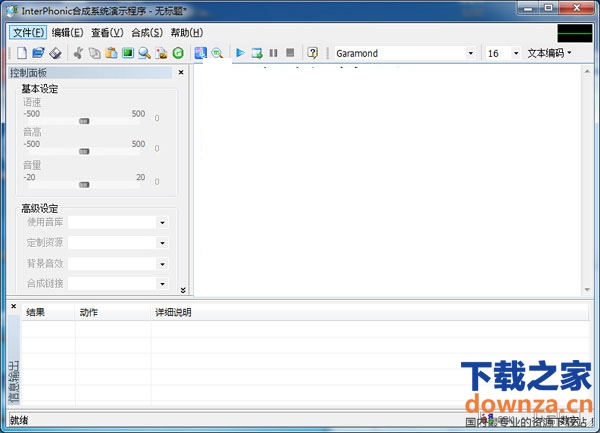Save the document with diskette icon
600x433 pixels.
click(55, 53)
